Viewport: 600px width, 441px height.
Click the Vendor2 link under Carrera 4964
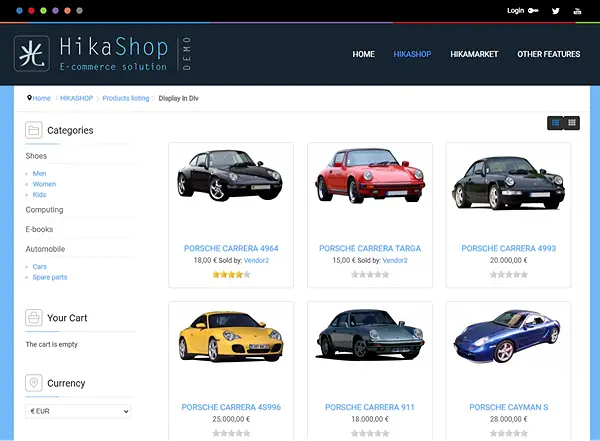pyautogui.click(x=256, y=260)
